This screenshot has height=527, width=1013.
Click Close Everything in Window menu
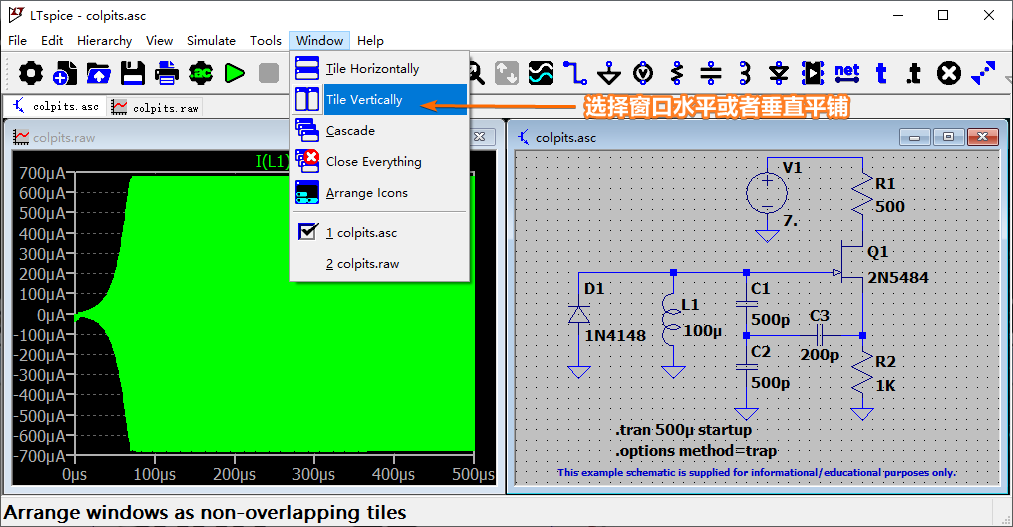[373, 162]
